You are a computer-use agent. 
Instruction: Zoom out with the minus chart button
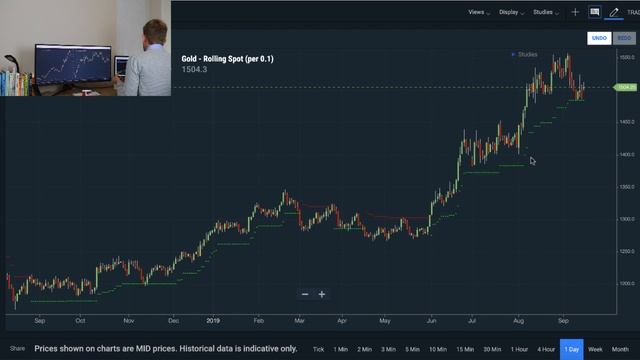point(305,294)
